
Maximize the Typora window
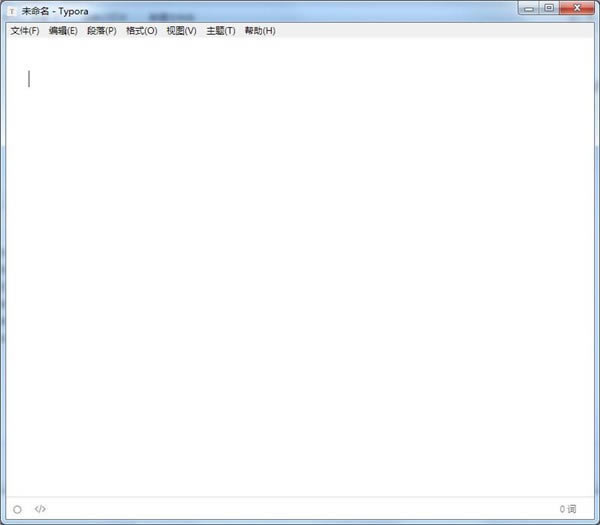click(549, 8)
